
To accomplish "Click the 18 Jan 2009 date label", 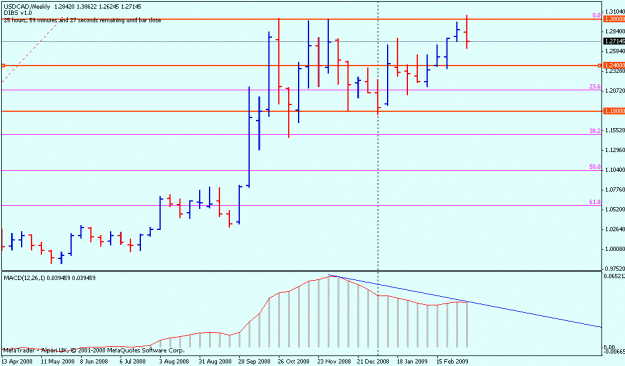I will 412,362.
